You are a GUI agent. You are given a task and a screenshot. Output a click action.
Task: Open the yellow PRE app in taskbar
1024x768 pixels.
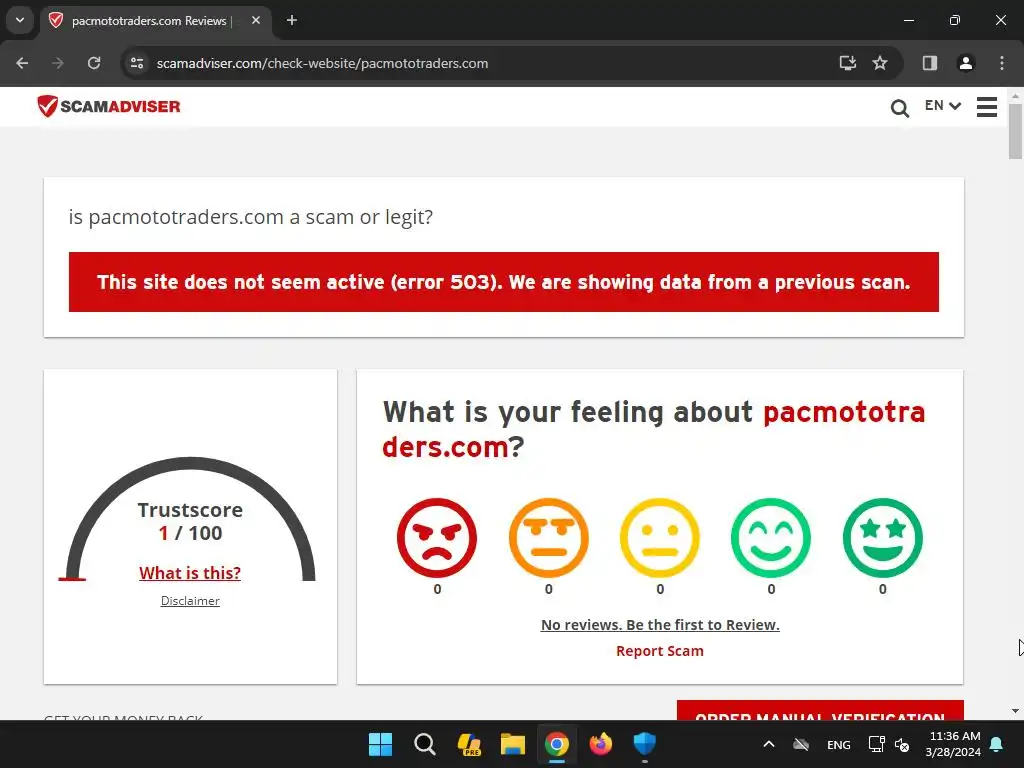[x=469, y=744]
